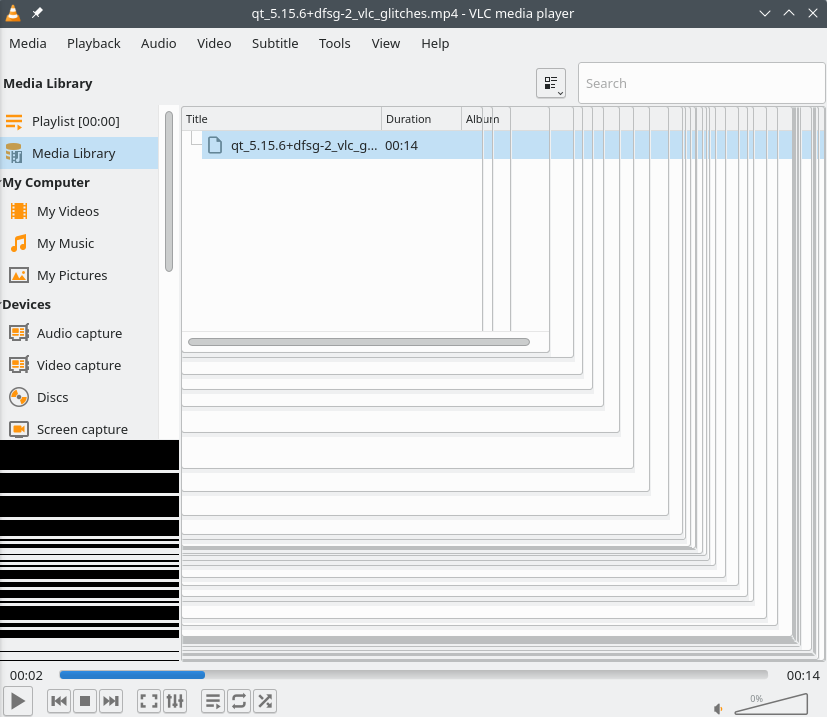Jump to the previous media track
The height and width of the screenshot is (717, 827).
tap(59, 701)
